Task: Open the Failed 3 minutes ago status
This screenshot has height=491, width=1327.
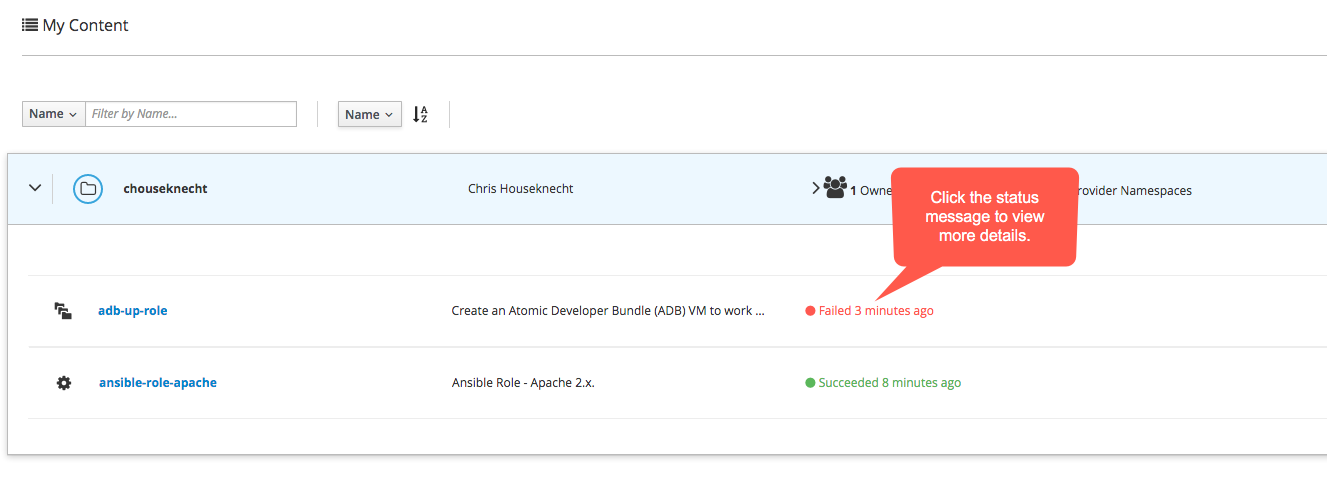Action: pos(869,311)
